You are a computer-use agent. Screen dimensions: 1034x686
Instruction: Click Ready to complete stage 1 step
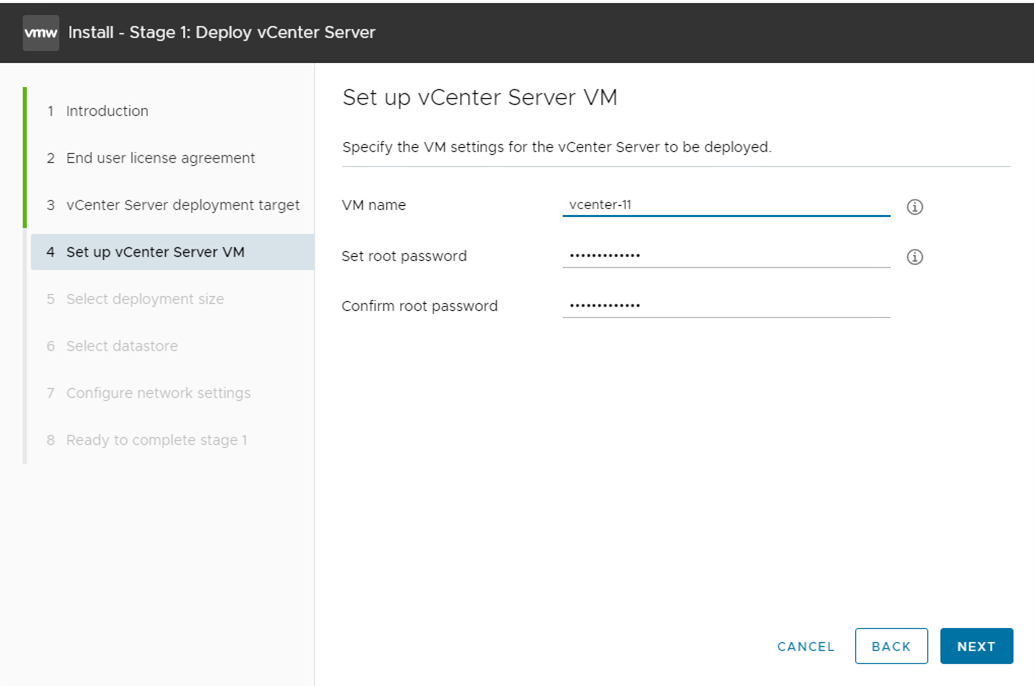point(156,440)
